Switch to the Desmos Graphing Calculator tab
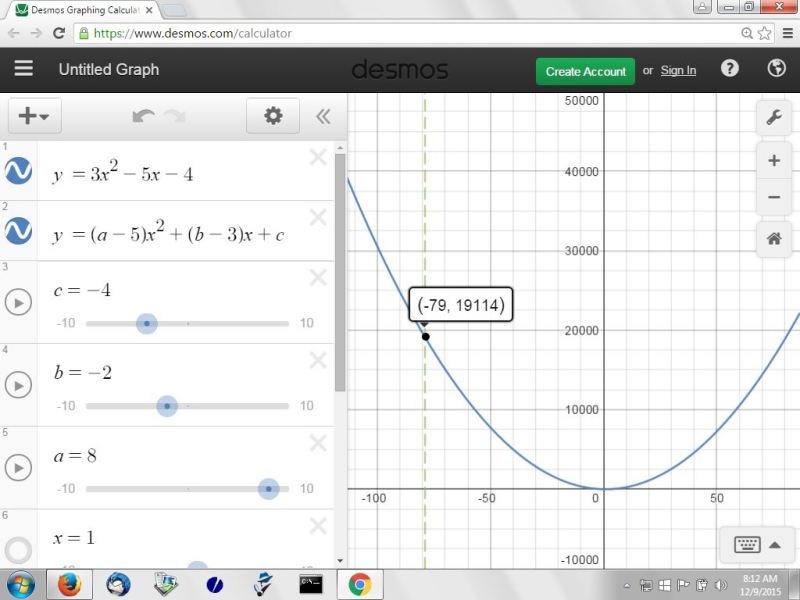This screenshot has height=600, width=800. coord(85,10)
